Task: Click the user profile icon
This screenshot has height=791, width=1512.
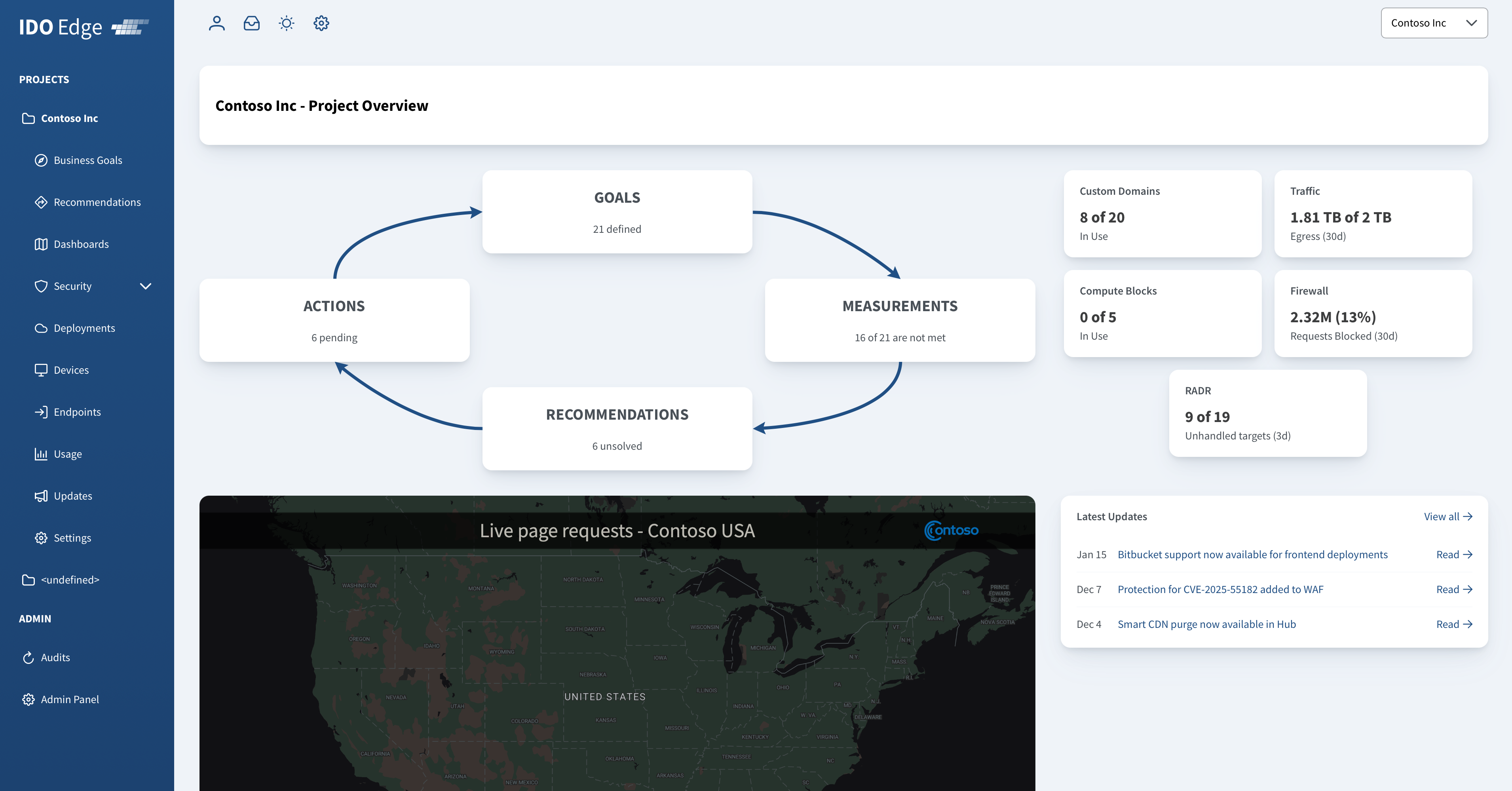Action: click(x=217, y=23)
